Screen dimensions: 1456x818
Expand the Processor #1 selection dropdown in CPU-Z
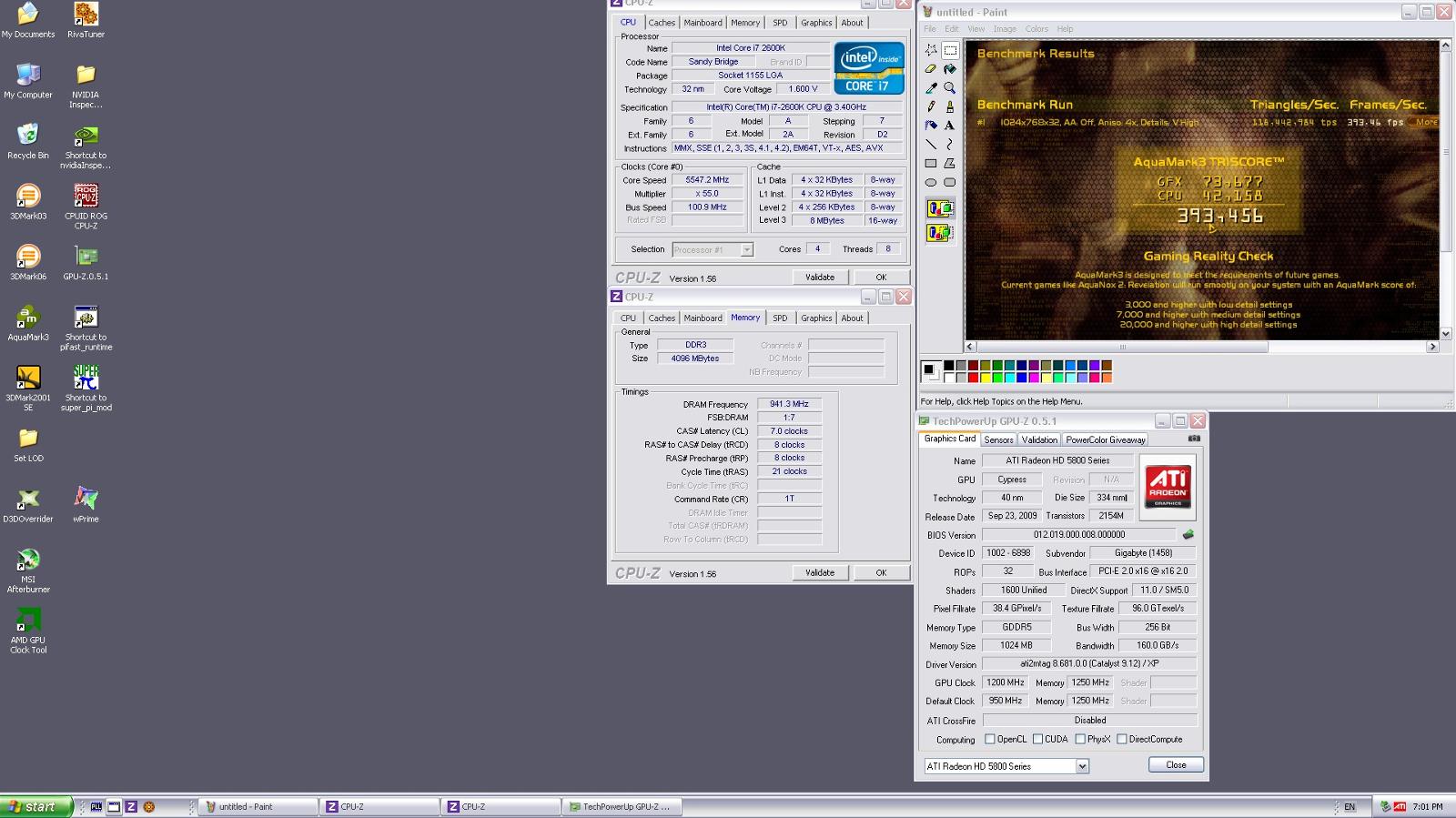coord(746,249)
